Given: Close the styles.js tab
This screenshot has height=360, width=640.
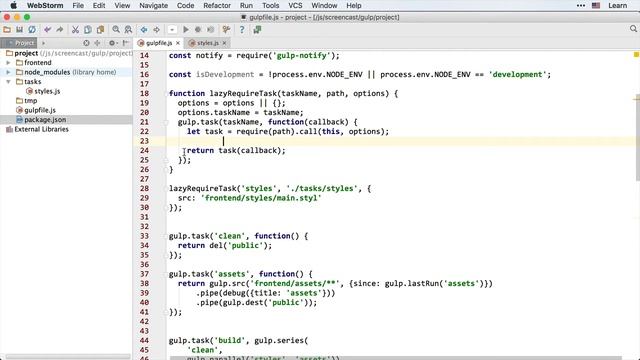Looking at the screenshot, I should 224,43.
